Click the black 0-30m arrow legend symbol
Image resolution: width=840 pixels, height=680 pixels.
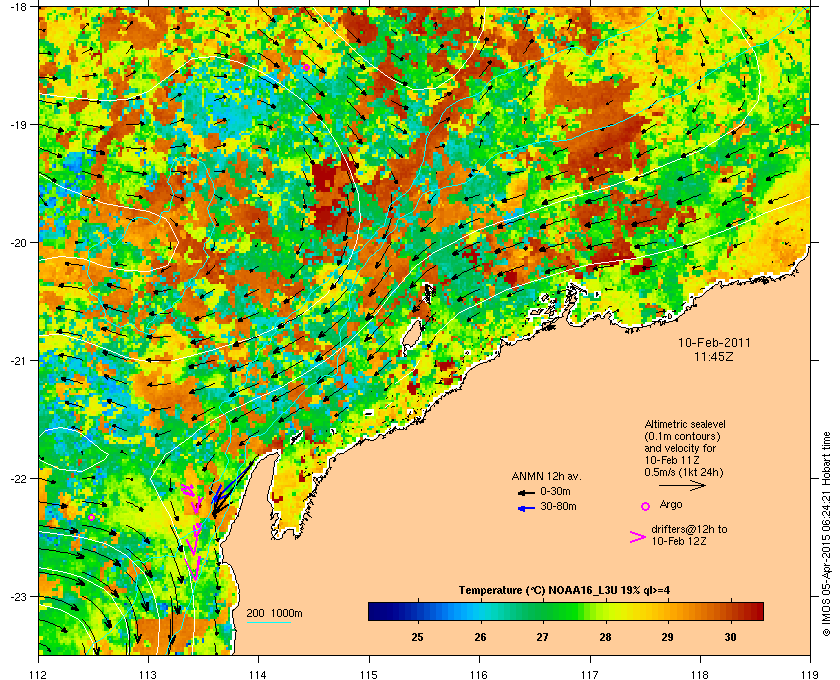[x=527, y=492]
